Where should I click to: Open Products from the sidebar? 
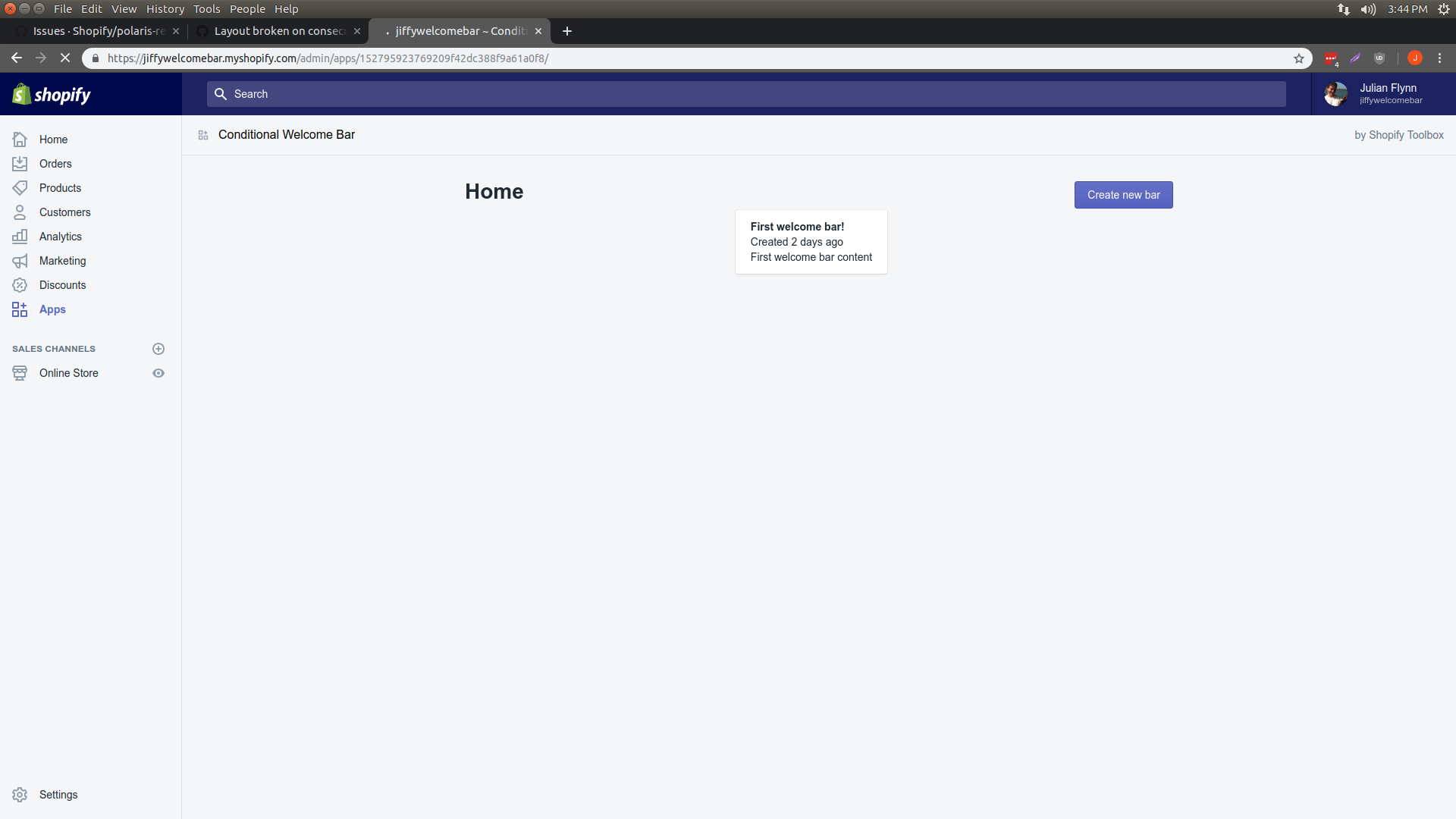[x=19, y=187]
